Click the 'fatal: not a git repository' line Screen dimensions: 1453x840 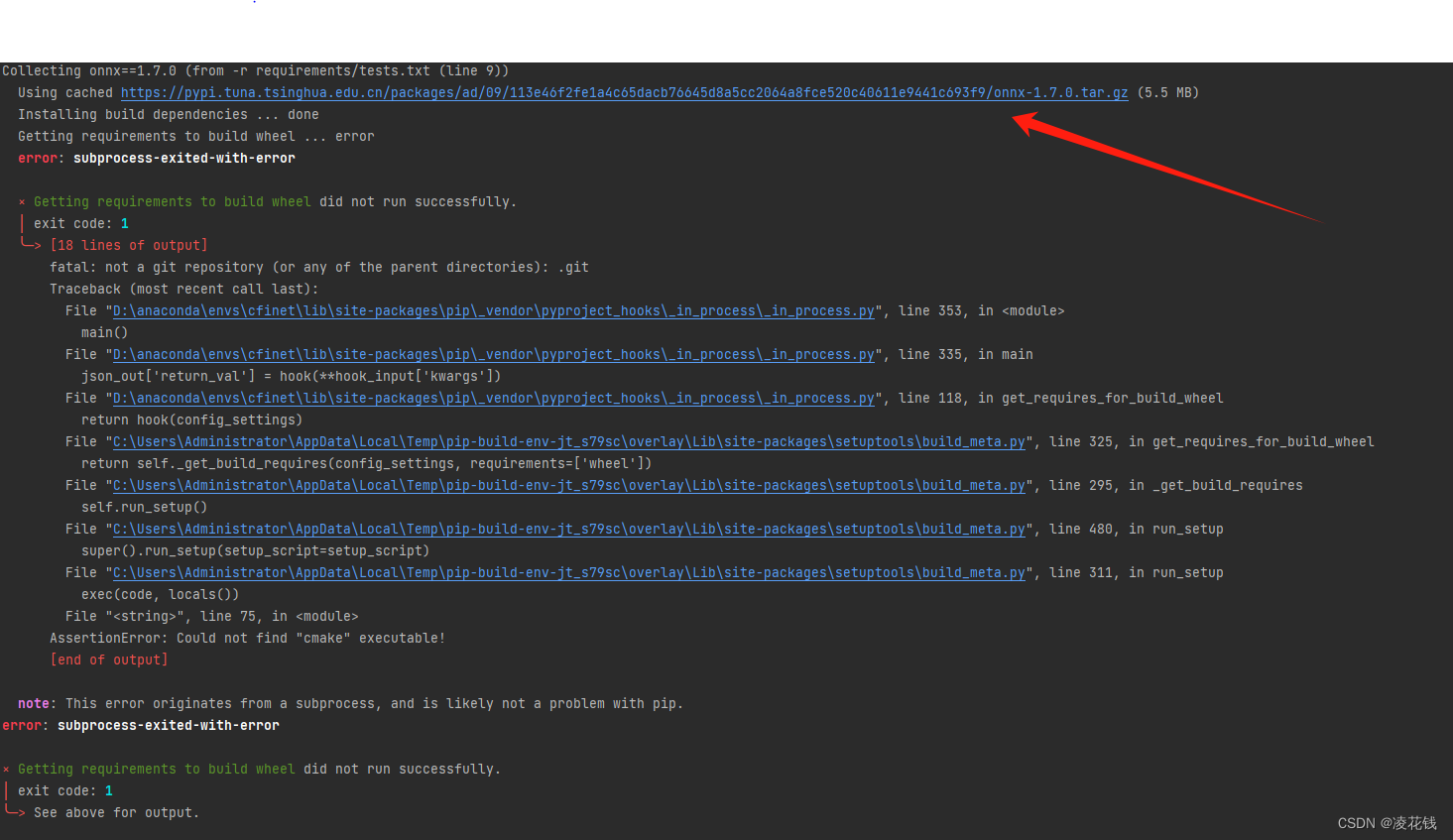319,267
